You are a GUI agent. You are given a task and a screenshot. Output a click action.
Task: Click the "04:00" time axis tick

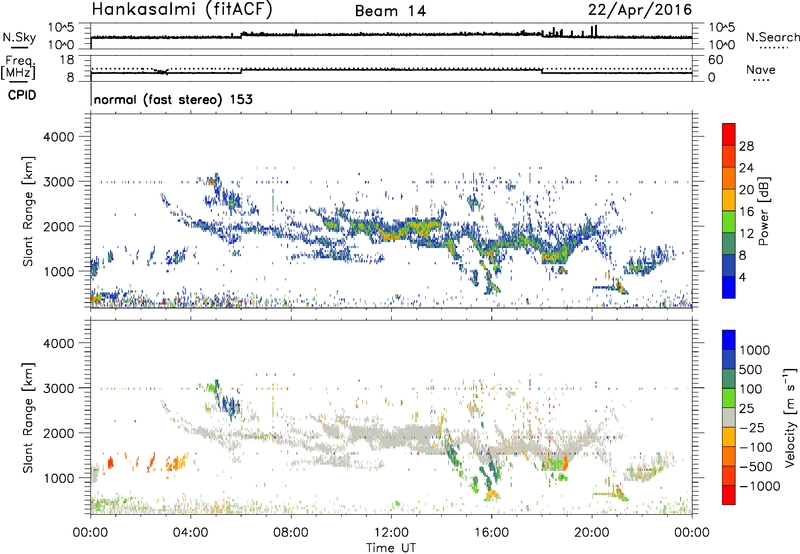[x=191, y=533]
